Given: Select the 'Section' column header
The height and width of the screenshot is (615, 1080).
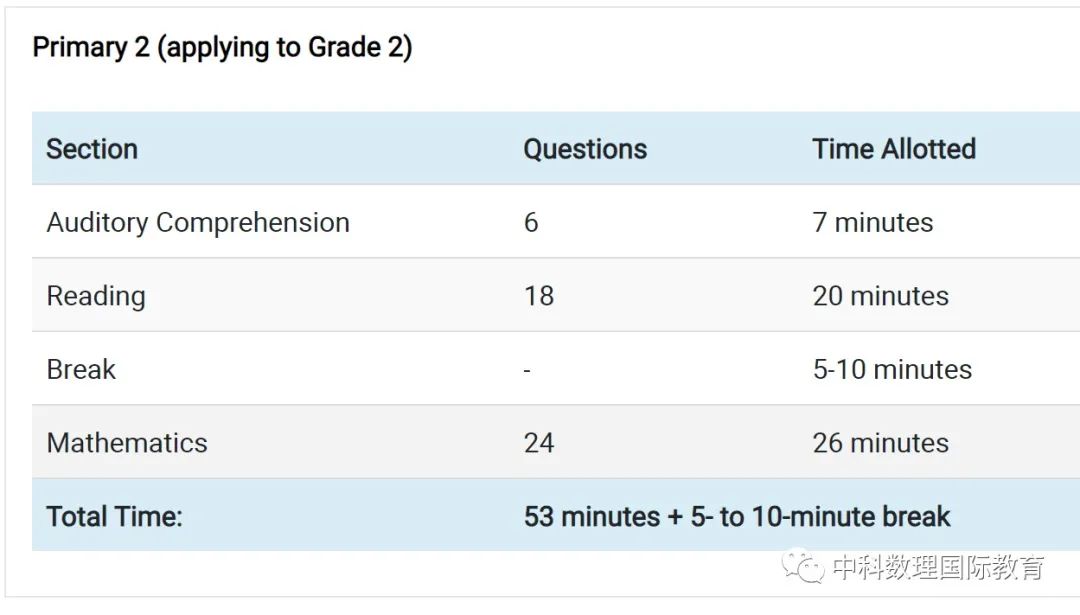Looking at the screenshot, I should click(x=92, y=149).
